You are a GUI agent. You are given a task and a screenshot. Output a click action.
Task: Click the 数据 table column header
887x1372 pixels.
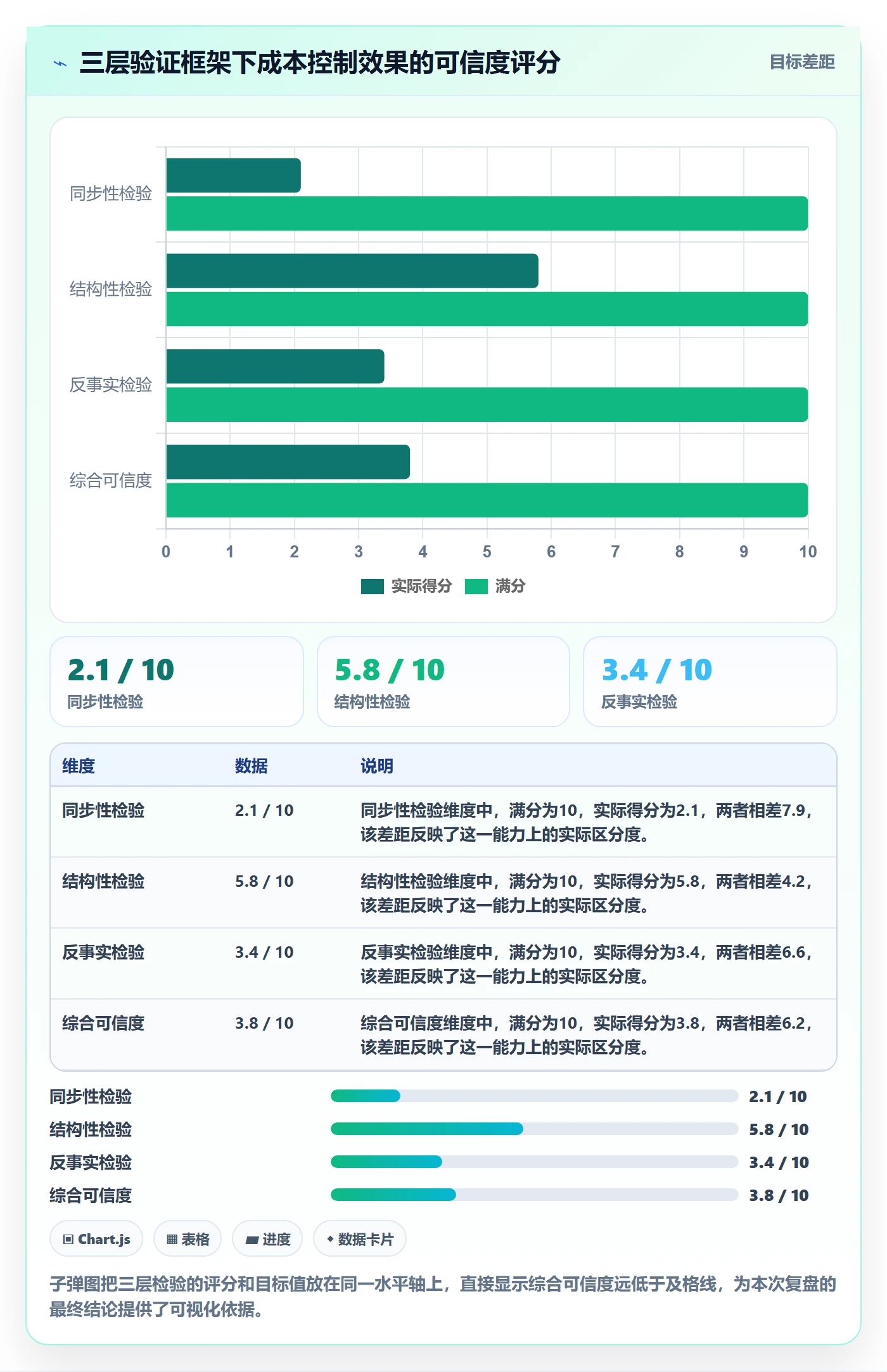coord(252,766)
